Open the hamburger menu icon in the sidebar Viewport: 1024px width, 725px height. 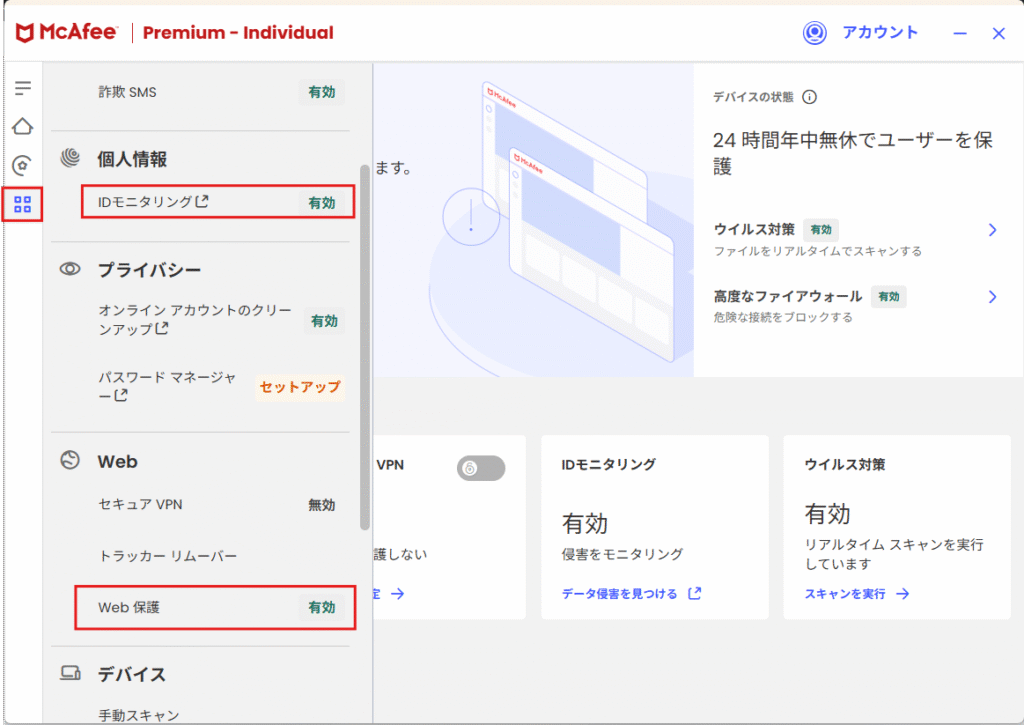click(x=23, y=88)
